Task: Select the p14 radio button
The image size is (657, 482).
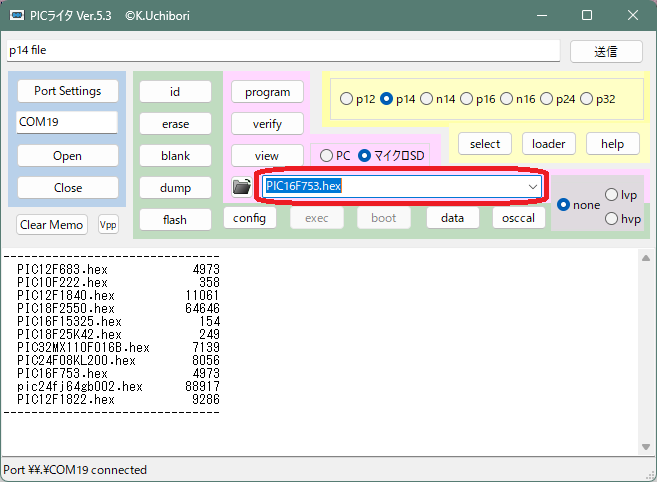Action: [387, 99]
